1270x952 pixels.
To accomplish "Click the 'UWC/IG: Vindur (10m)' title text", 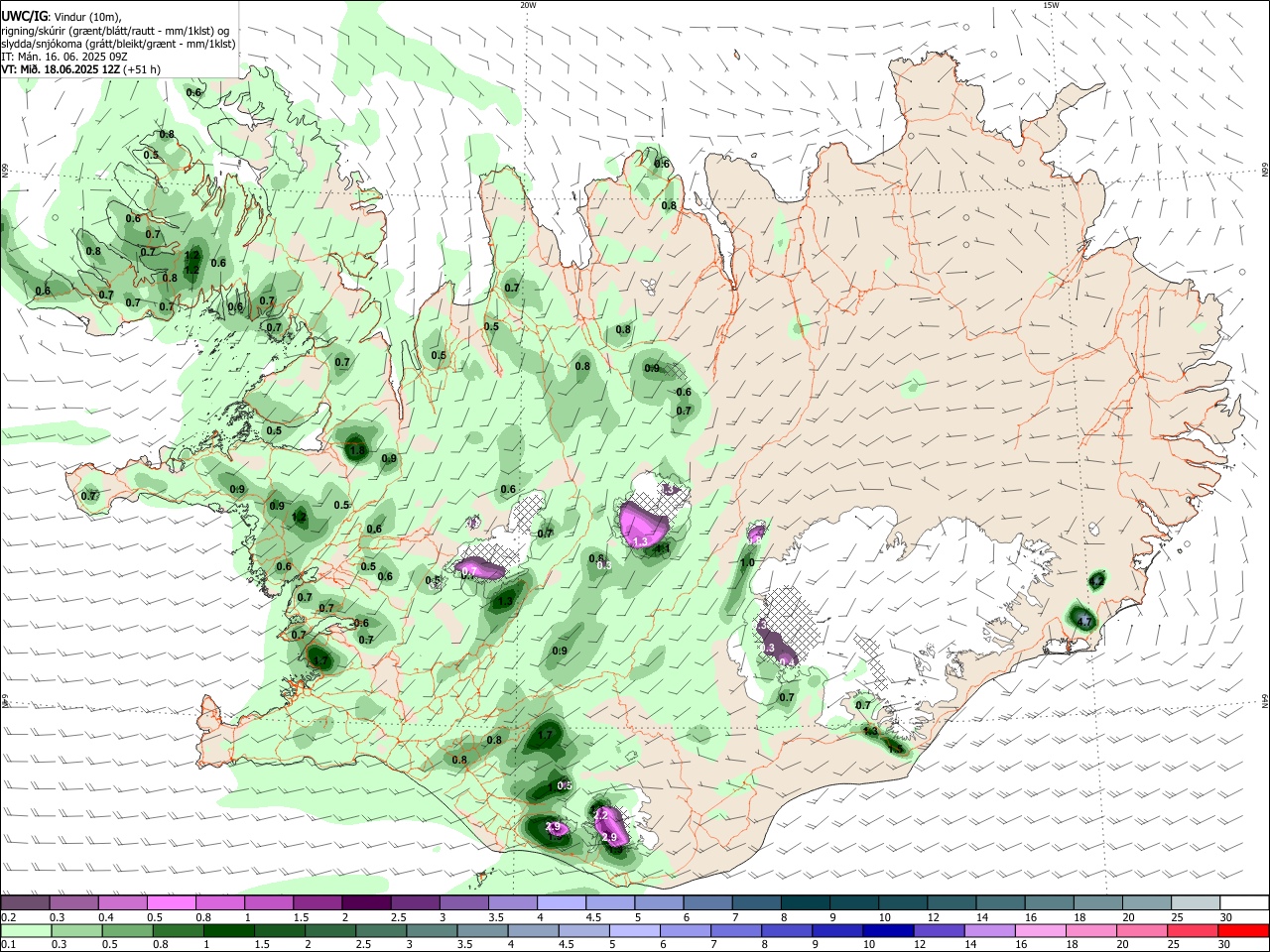I will [x=61, y=16].
